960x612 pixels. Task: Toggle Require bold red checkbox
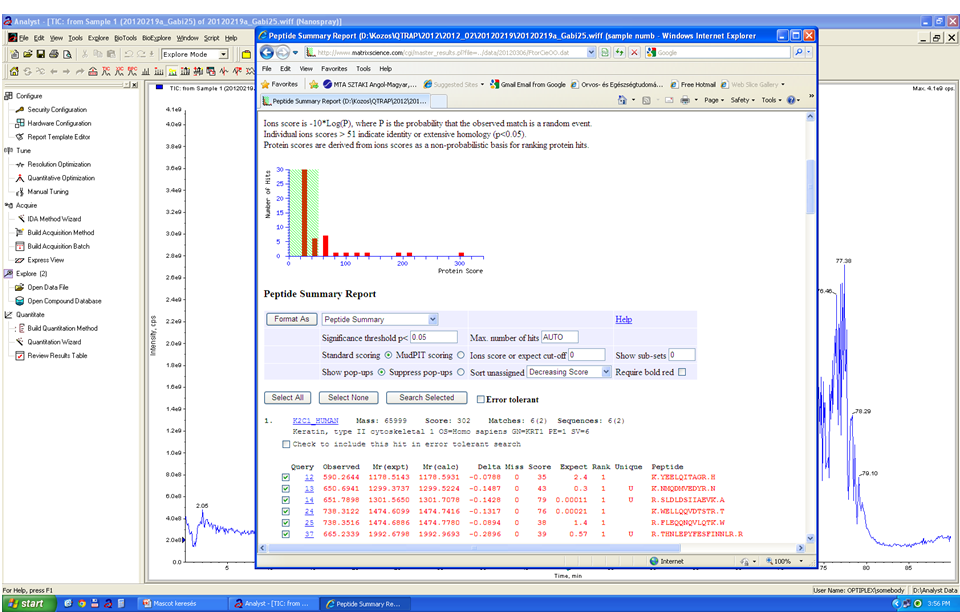click(x=682, y=372)
